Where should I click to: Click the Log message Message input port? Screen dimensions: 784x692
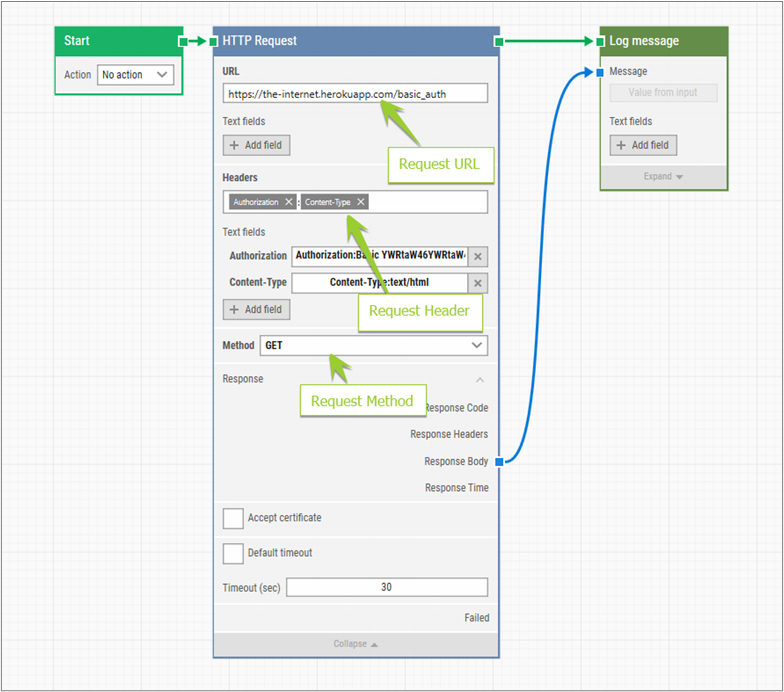(x=599, y=72)
